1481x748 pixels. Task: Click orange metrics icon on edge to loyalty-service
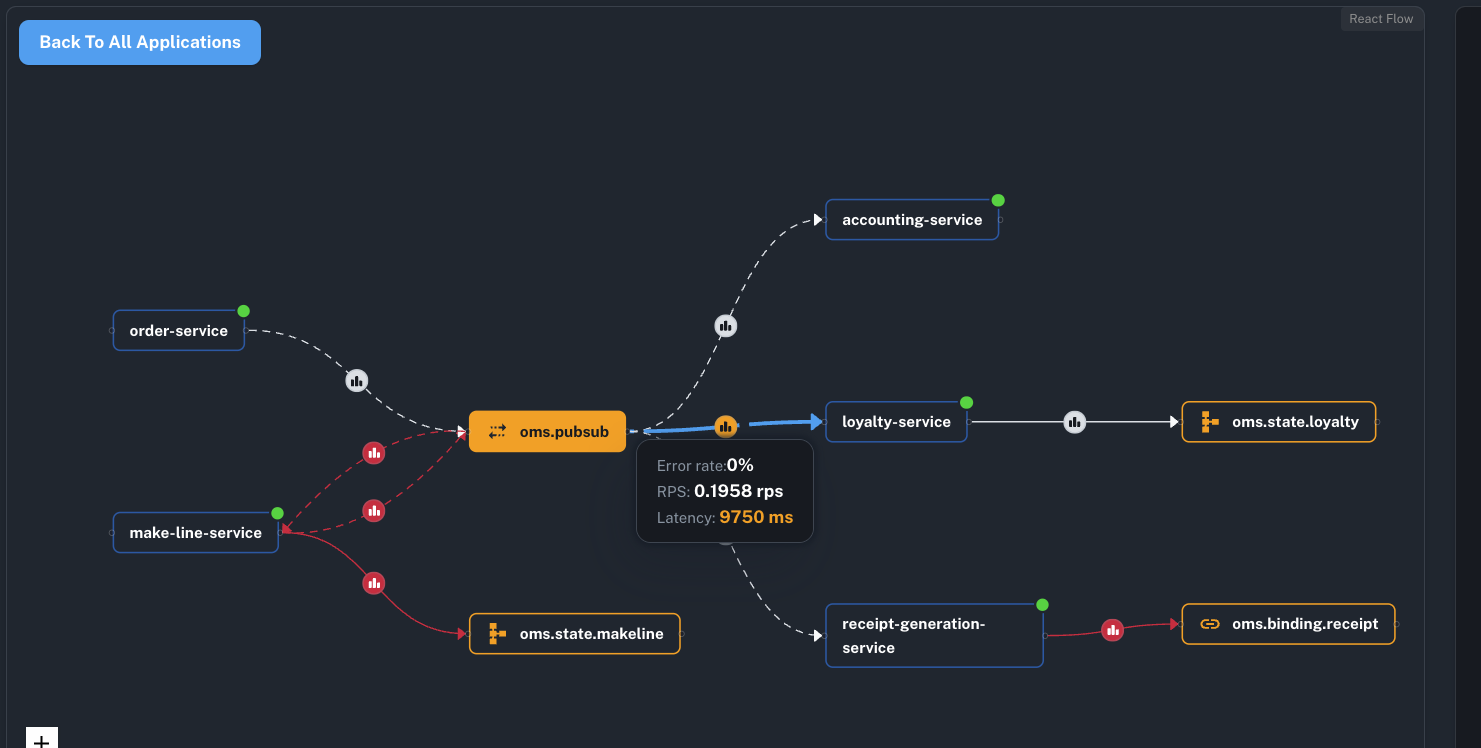pos(726,427)
